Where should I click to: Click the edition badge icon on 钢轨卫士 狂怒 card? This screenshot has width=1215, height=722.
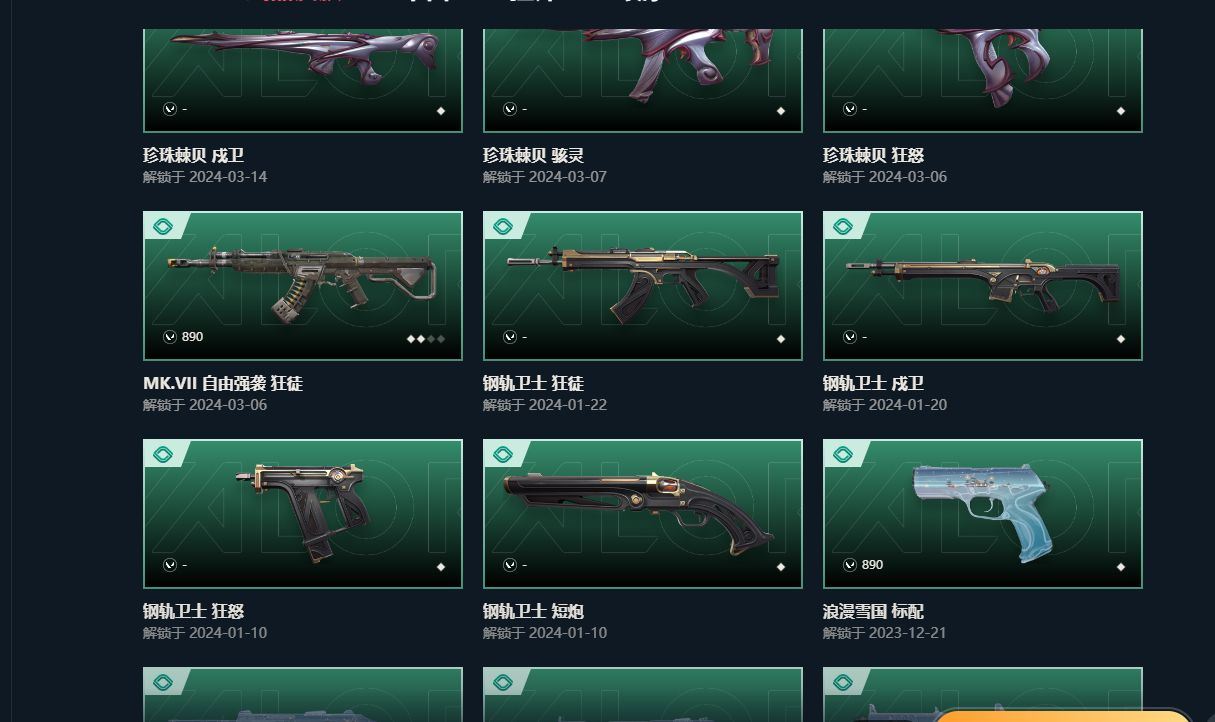pyautogui.click(x=163, y=455)
